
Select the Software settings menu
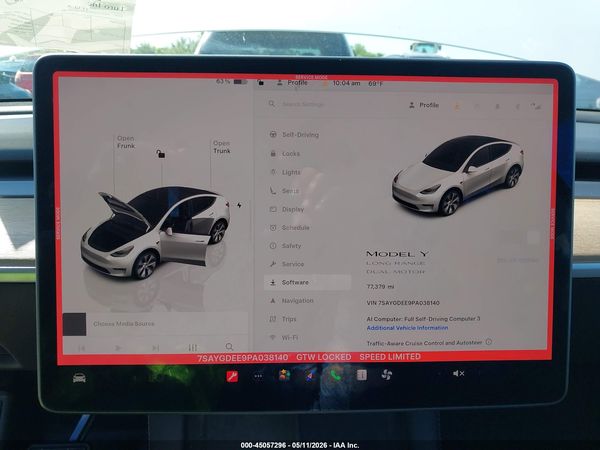308,282
